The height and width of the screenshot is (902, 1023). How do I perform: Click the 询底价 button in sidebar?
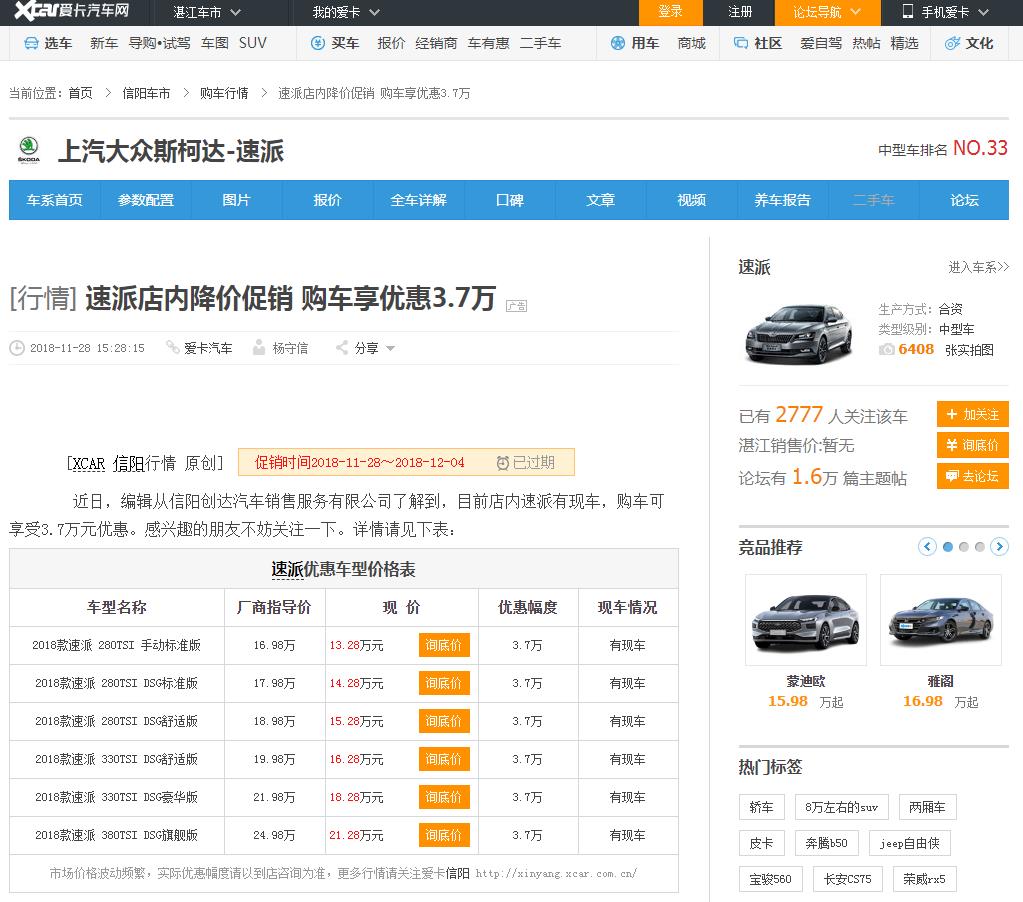973,445
